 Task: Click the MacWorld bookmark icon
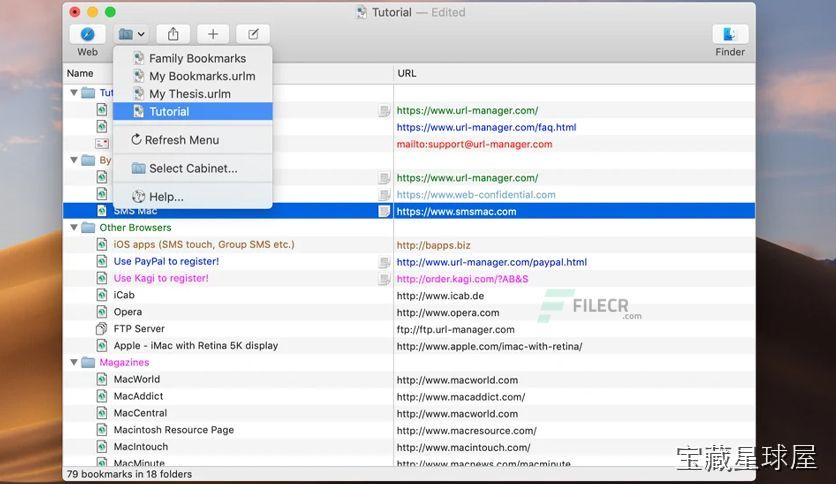click(102, 380)
